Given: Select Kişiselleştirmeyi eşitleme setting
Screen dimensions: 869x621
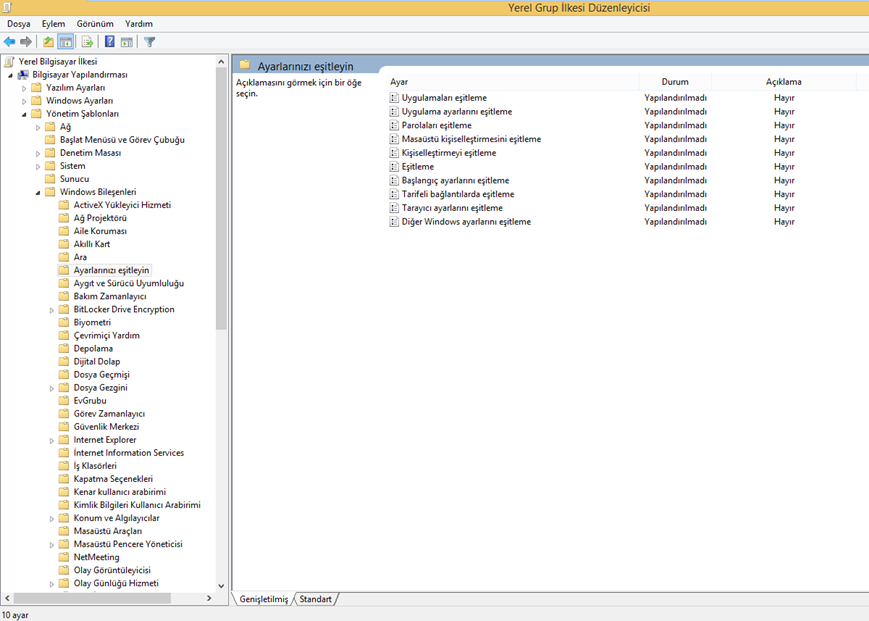Looking at the screenshot, I should [x=449, y=153].
